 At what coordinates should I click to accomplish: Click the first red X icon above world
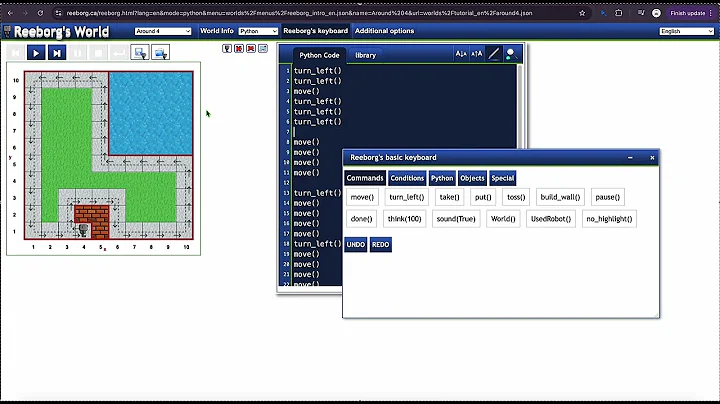click(239, 48)
